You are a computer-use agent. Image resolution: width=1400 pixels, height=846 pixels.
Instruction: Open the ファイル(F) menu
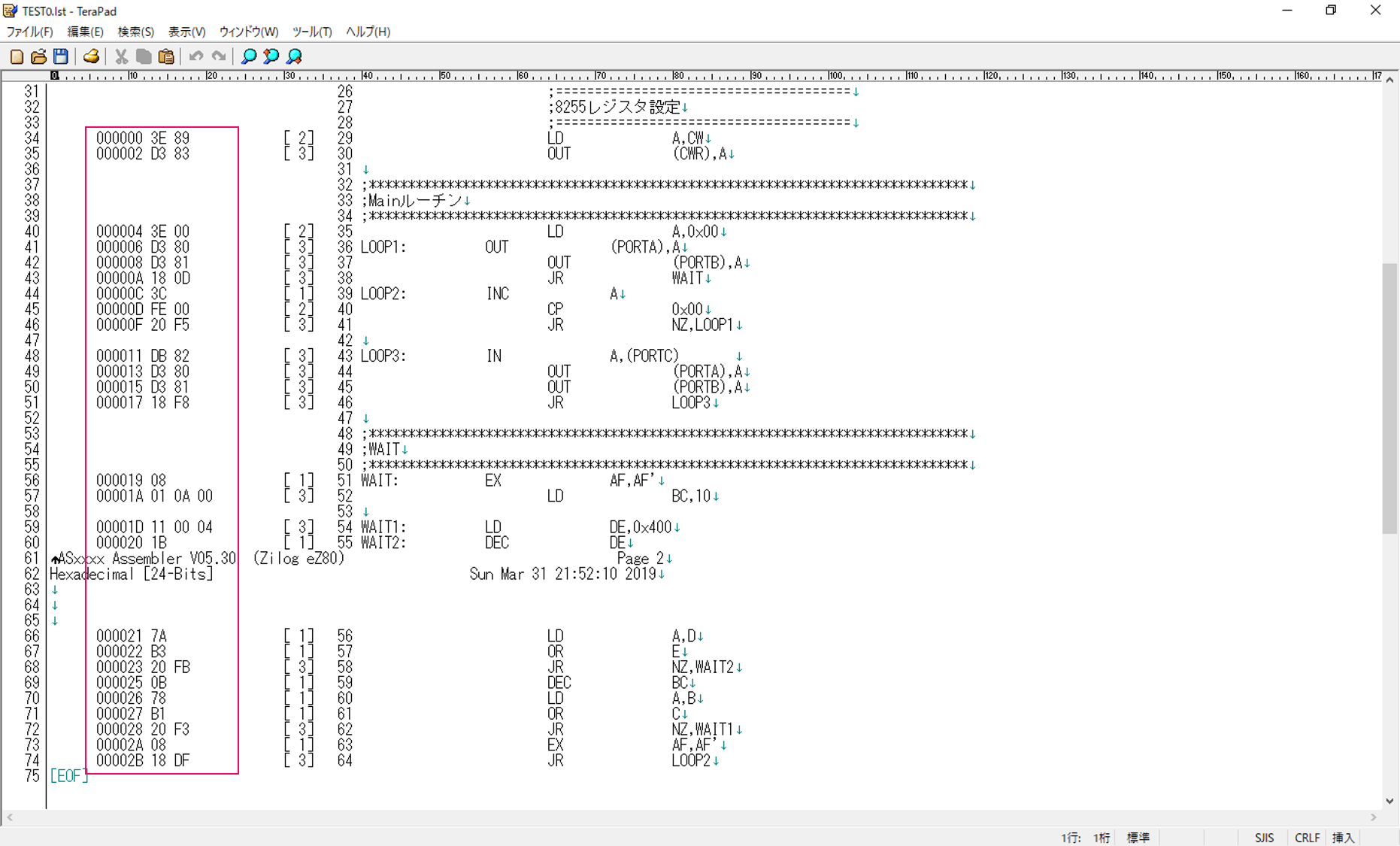[x=30, y=32]
